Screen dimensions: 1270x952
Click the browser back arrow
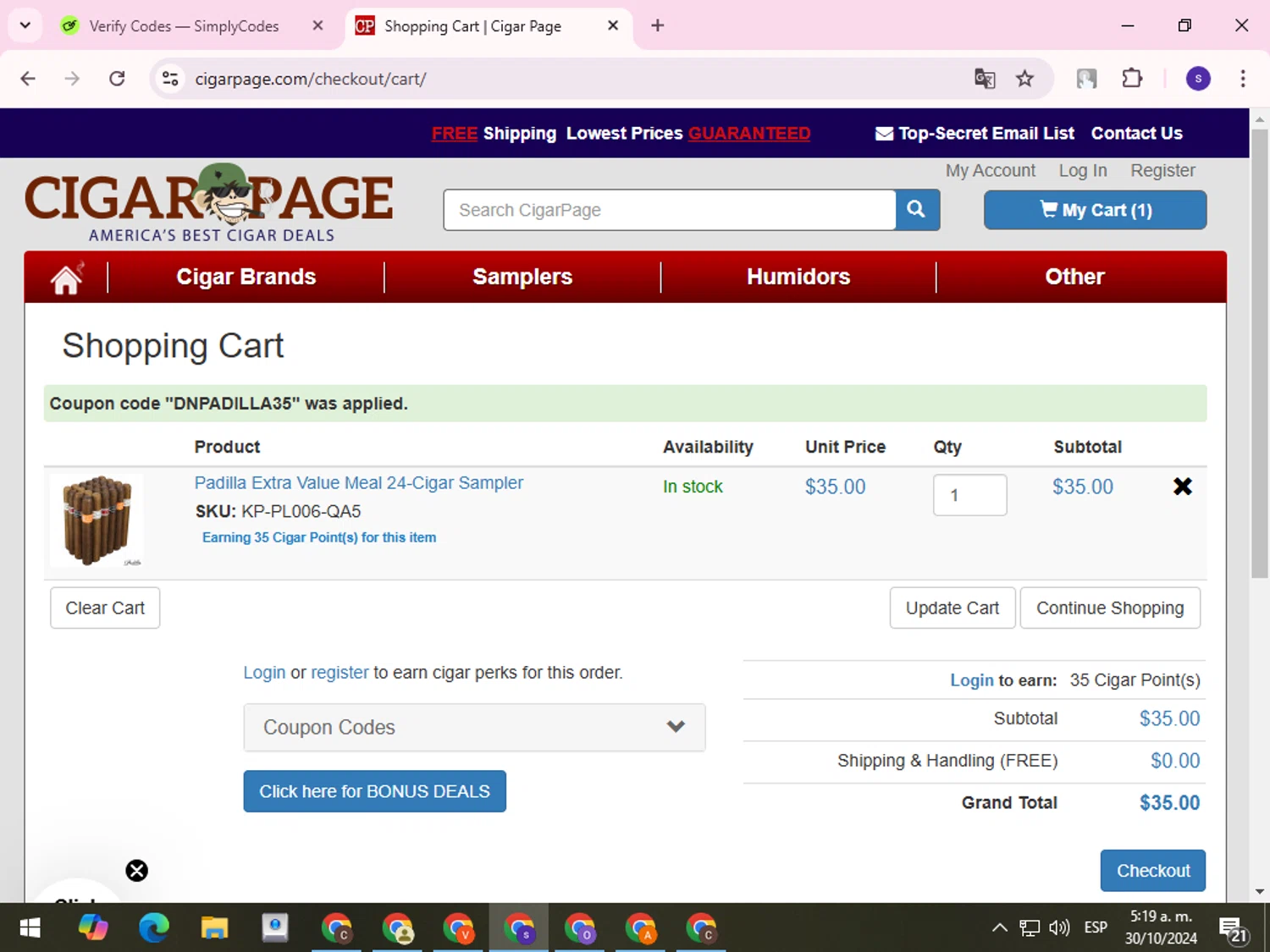(28, 79)
